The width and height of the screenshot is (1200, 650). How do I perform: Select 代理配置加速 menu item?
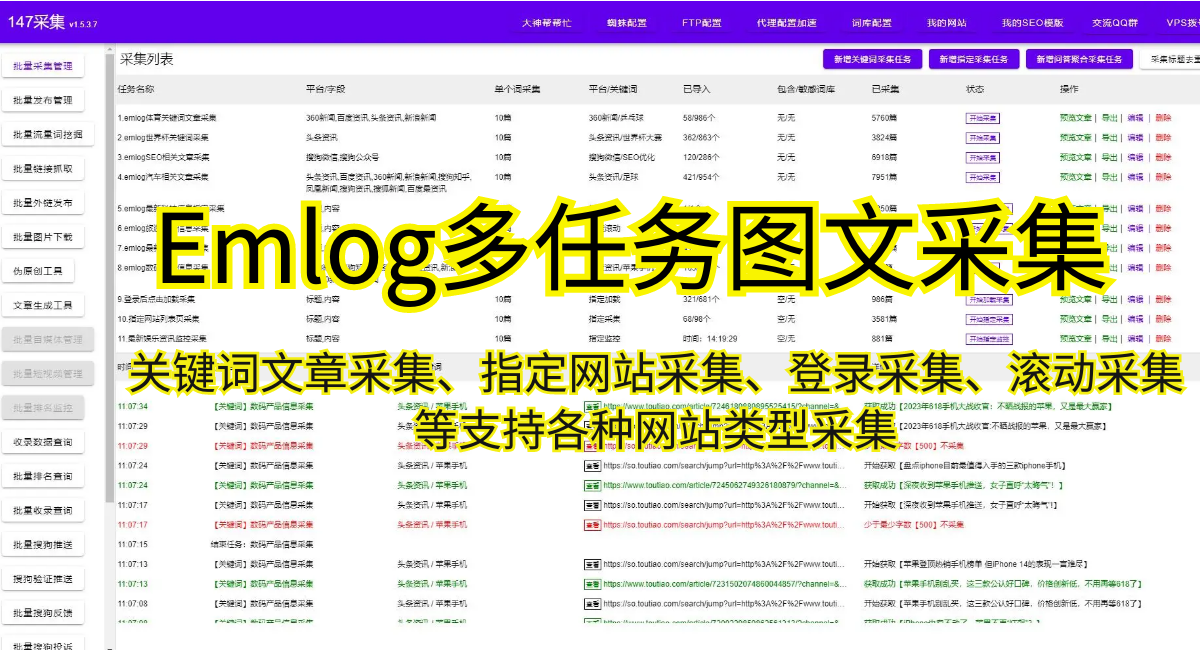click(787, 22)
